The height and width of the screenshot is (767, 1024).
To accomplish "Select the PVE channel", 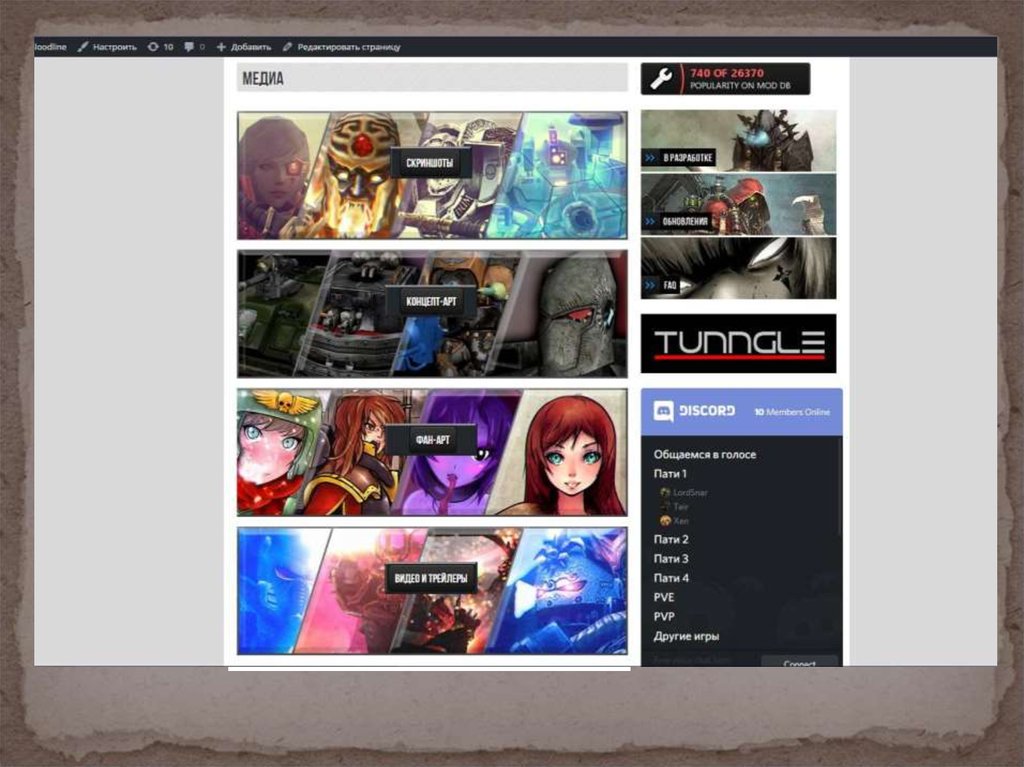I will (664, 597).
